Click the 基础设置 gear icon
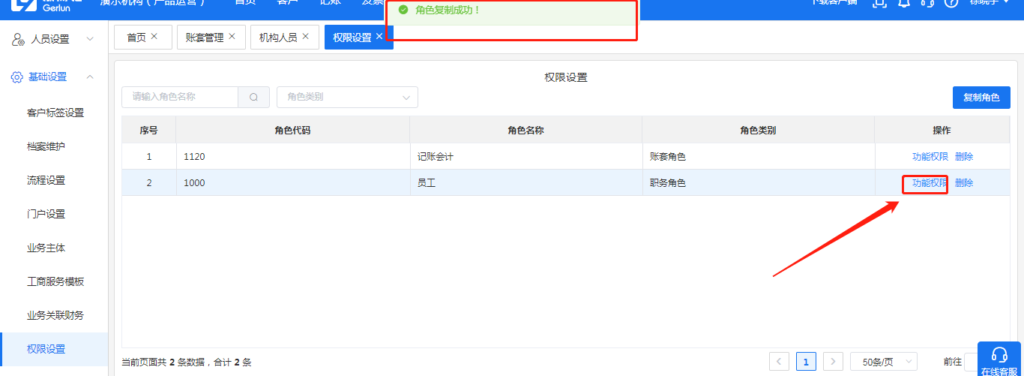This screenshot has width=1024, height=376. [x=18, y=77]
